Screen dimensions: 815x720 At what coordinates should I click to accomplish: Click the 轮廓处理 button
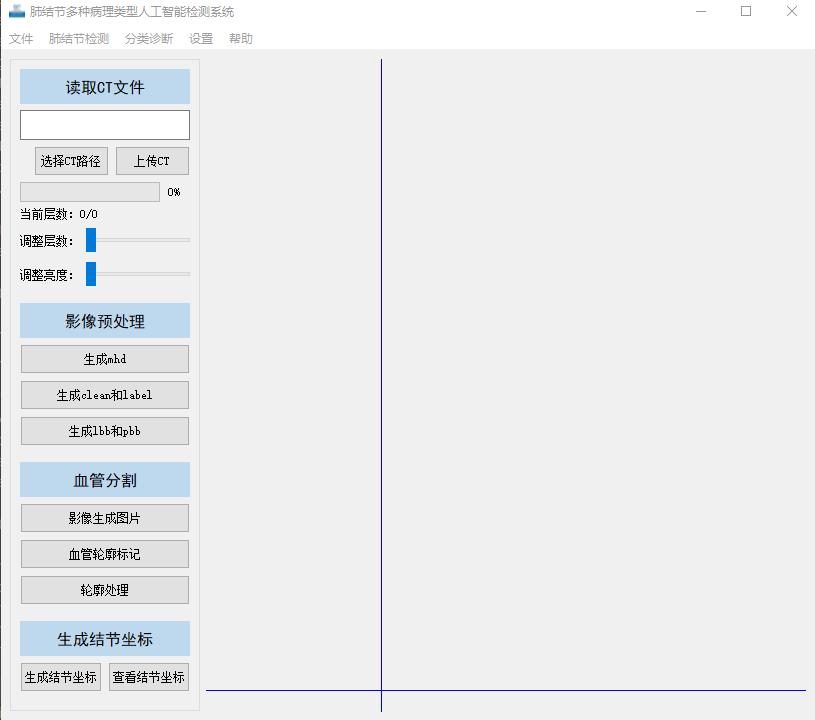pos(105,590)
